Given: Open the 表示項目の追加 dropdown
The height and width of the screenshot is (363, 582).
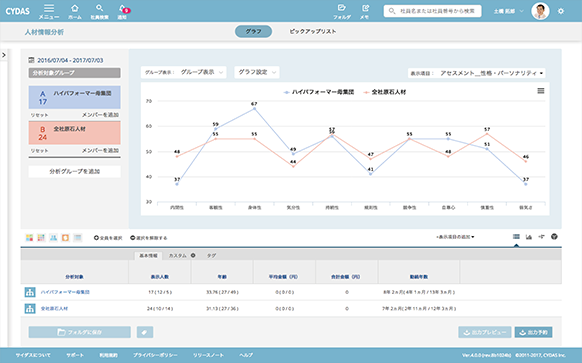Looking at the screenshot, I should pos(455,237).
